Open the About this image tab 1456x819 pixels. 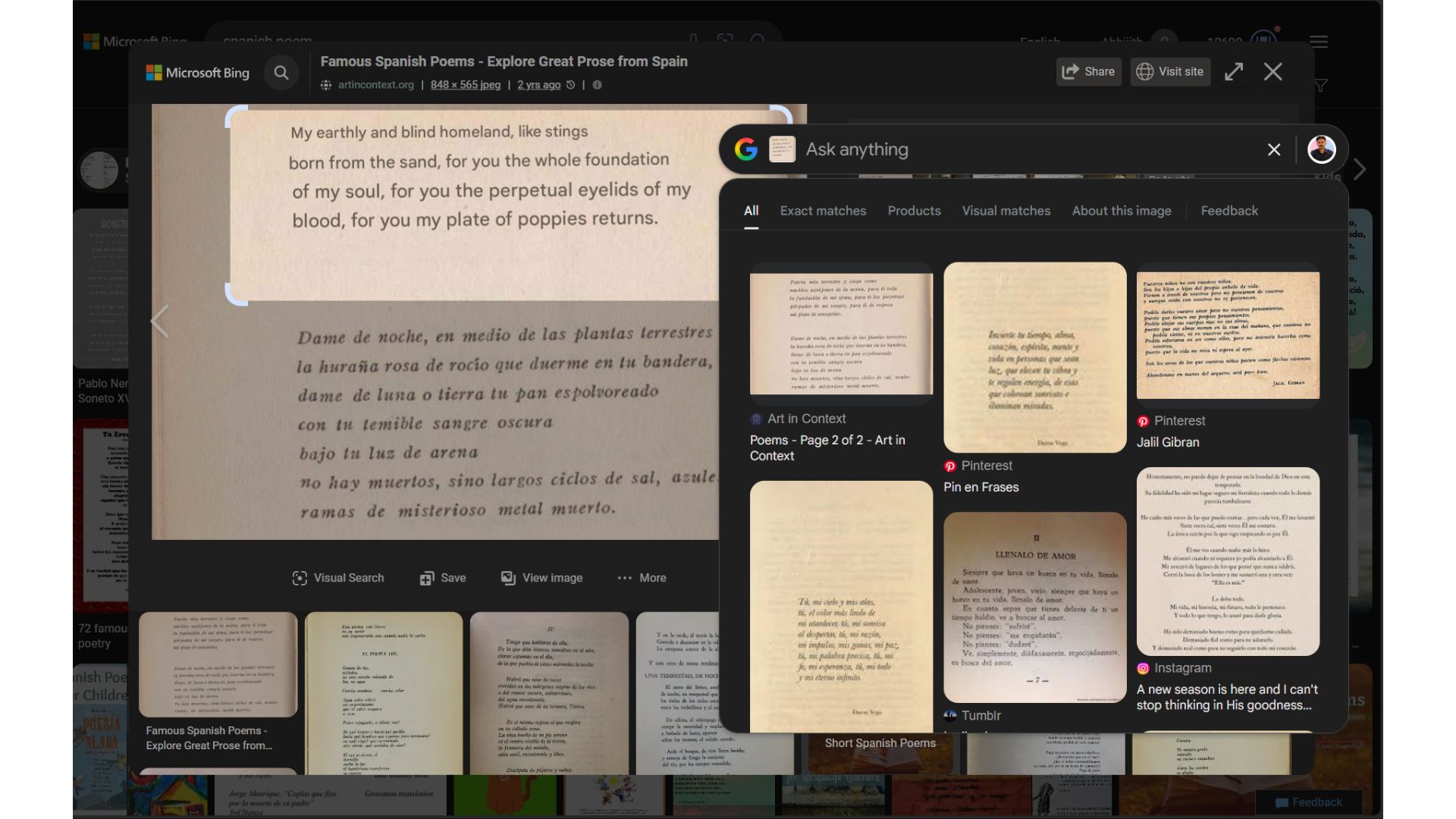(1121, 211)
